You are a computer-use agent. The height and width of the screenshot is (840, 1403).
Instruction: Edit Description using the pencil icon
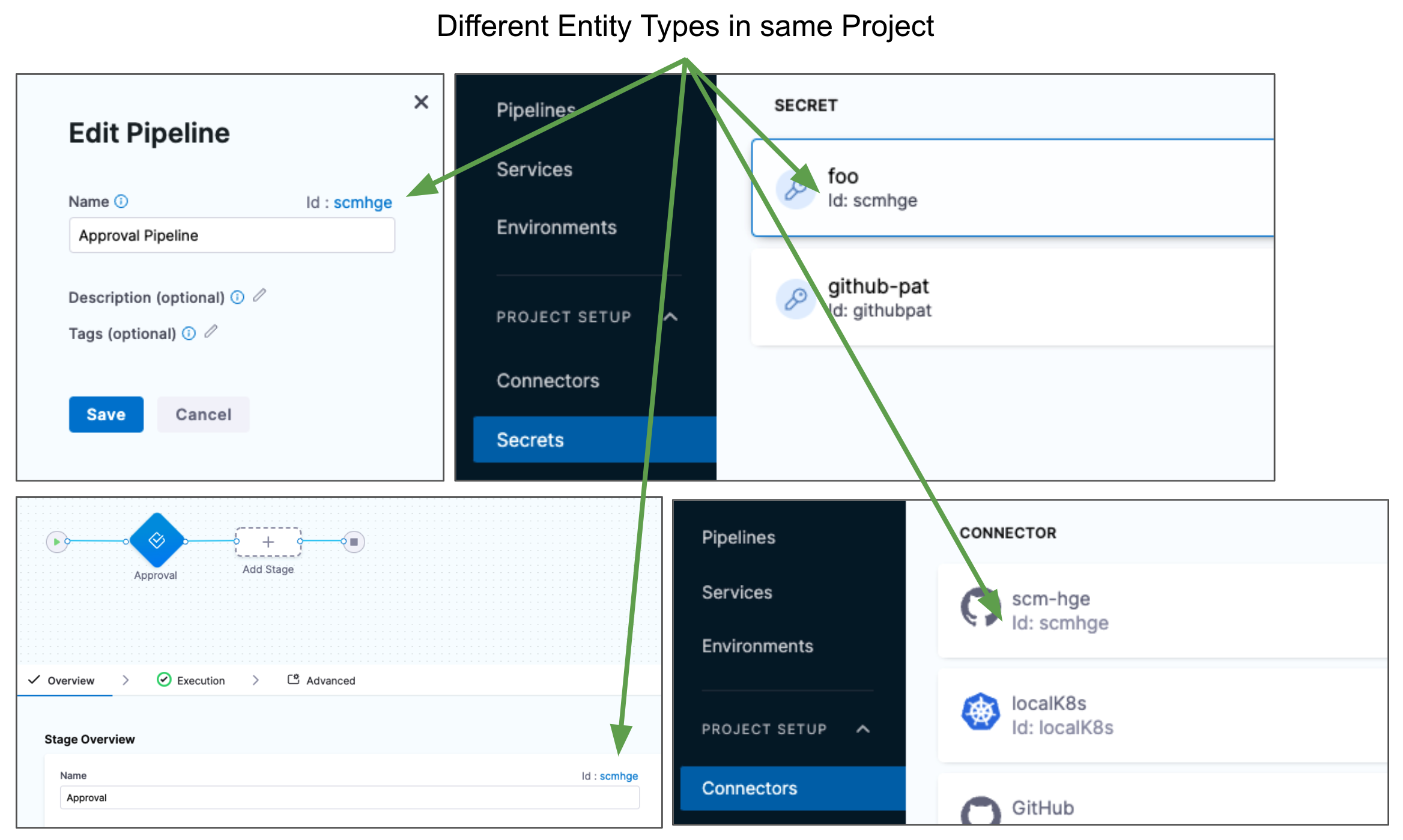(259, 295)
